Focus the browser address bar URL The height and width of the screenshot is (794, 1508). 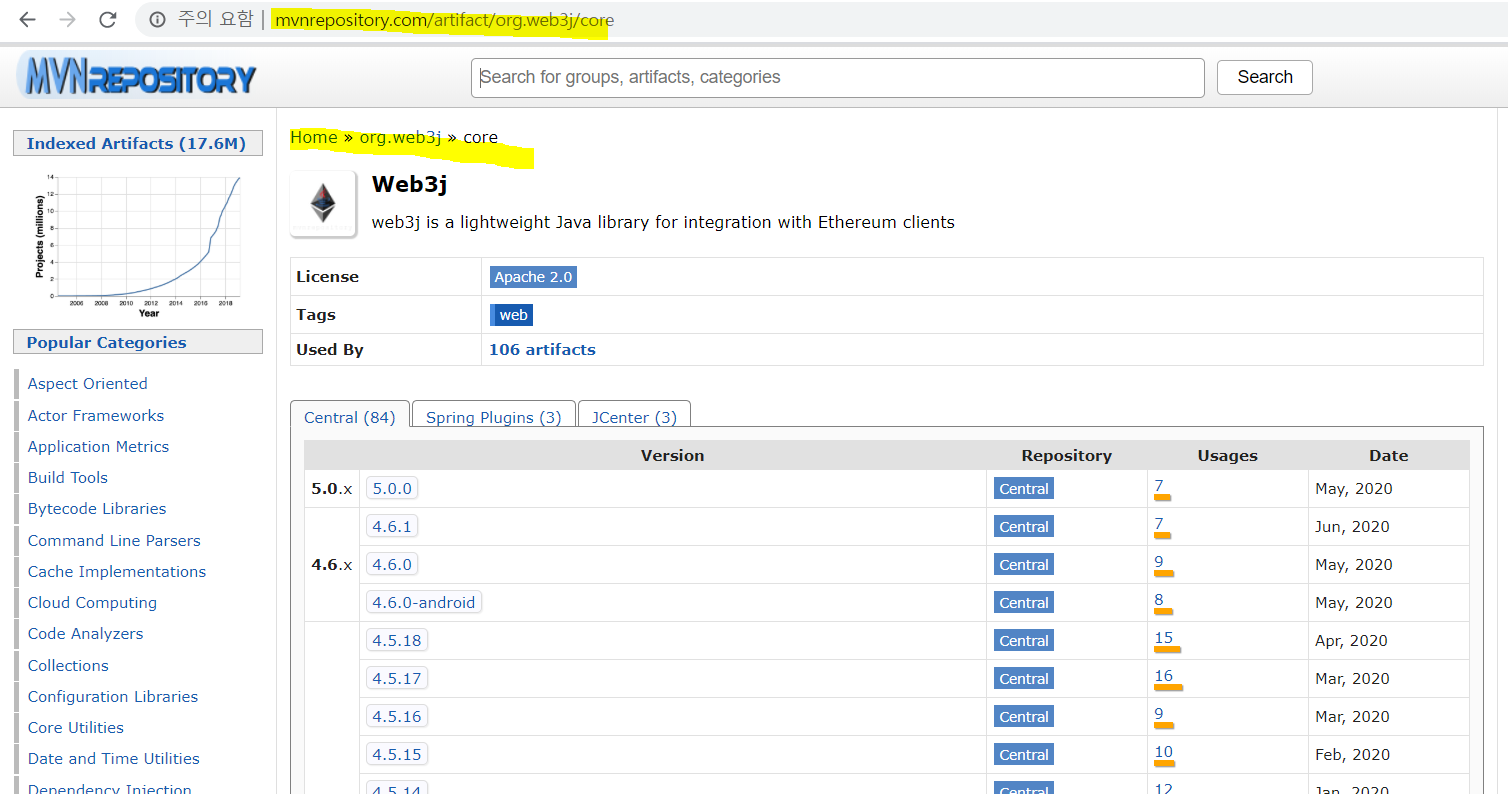point(443,20)
